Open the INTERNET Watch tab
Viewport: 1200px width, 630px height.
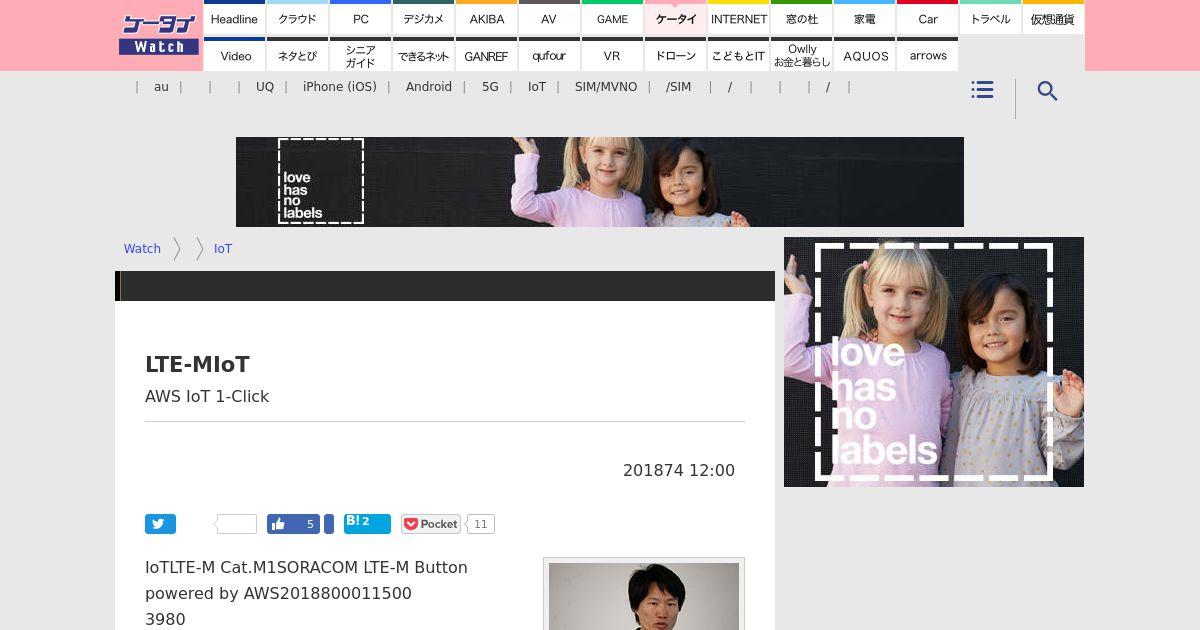(x=738, y=19)
